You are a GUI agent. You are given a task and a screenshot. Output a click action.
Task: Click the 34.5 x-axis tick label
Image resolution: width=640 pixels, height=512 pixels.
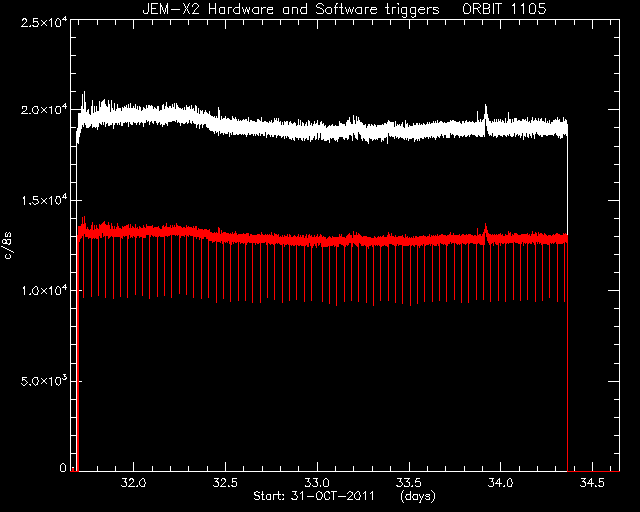tap(592, 483)
